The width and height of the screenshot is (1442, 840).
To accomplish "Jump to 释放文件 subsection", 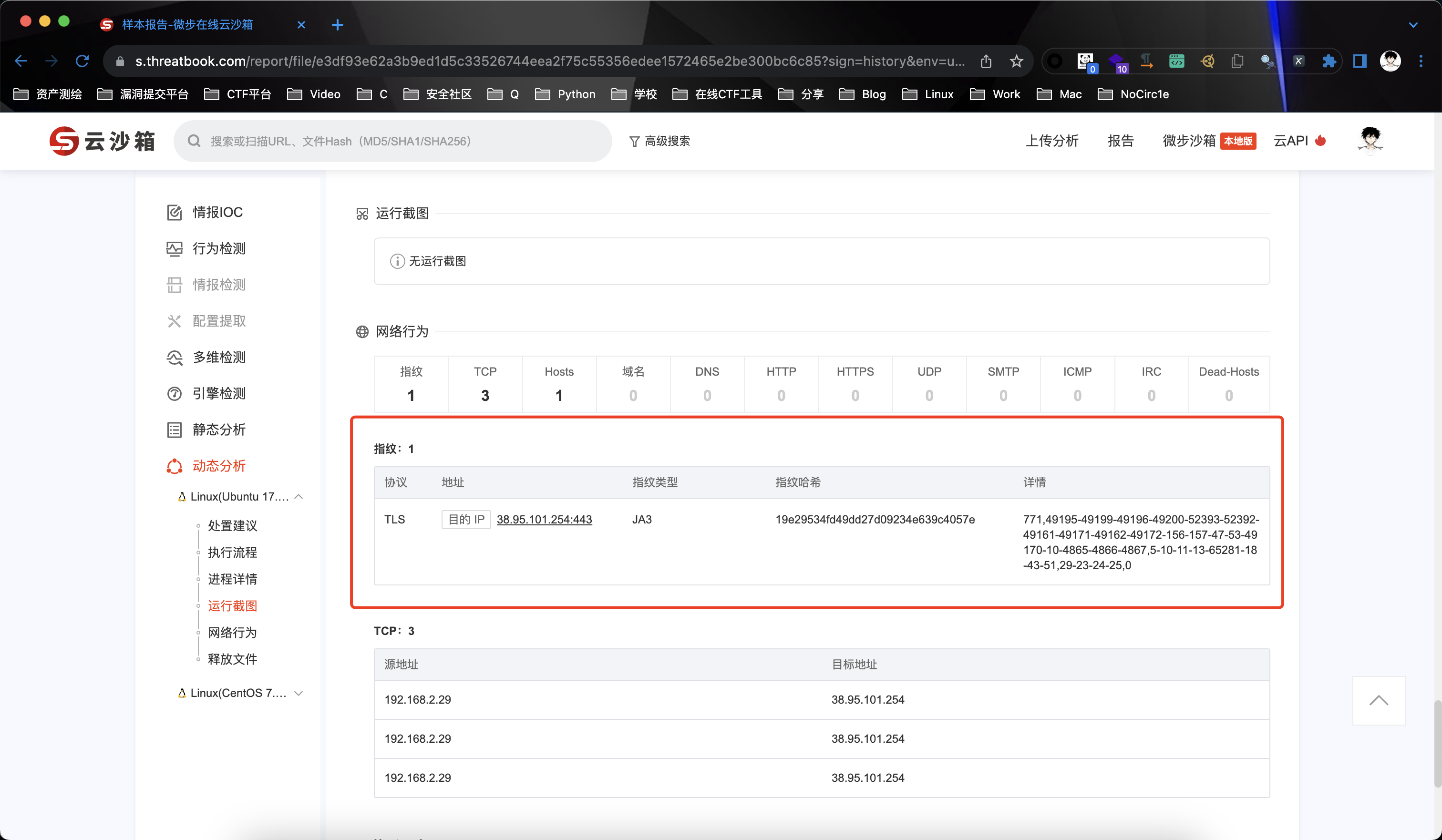I will coord(232,659).
